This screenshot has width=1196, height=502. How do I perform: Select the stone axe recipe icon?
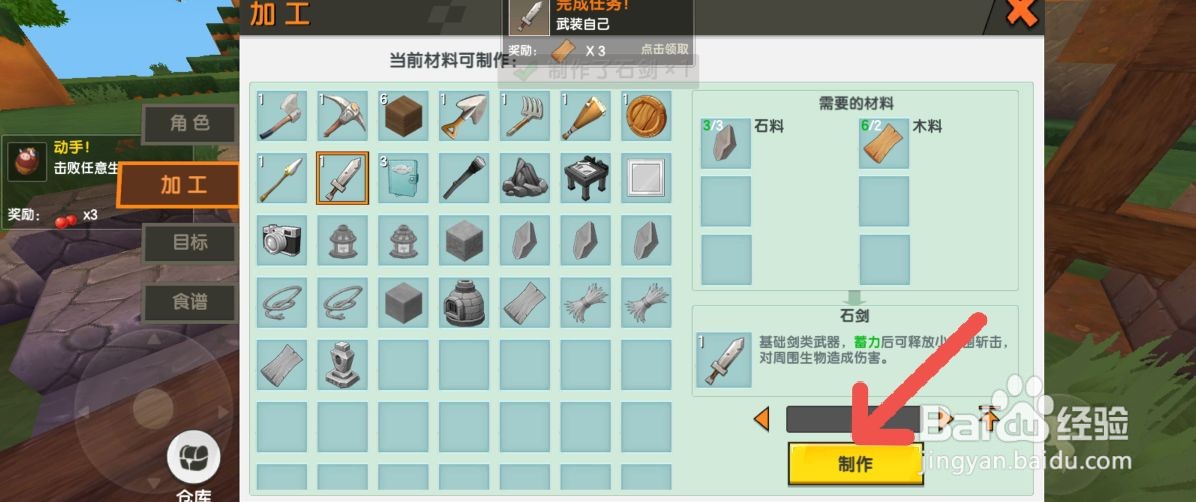point(281,116)
